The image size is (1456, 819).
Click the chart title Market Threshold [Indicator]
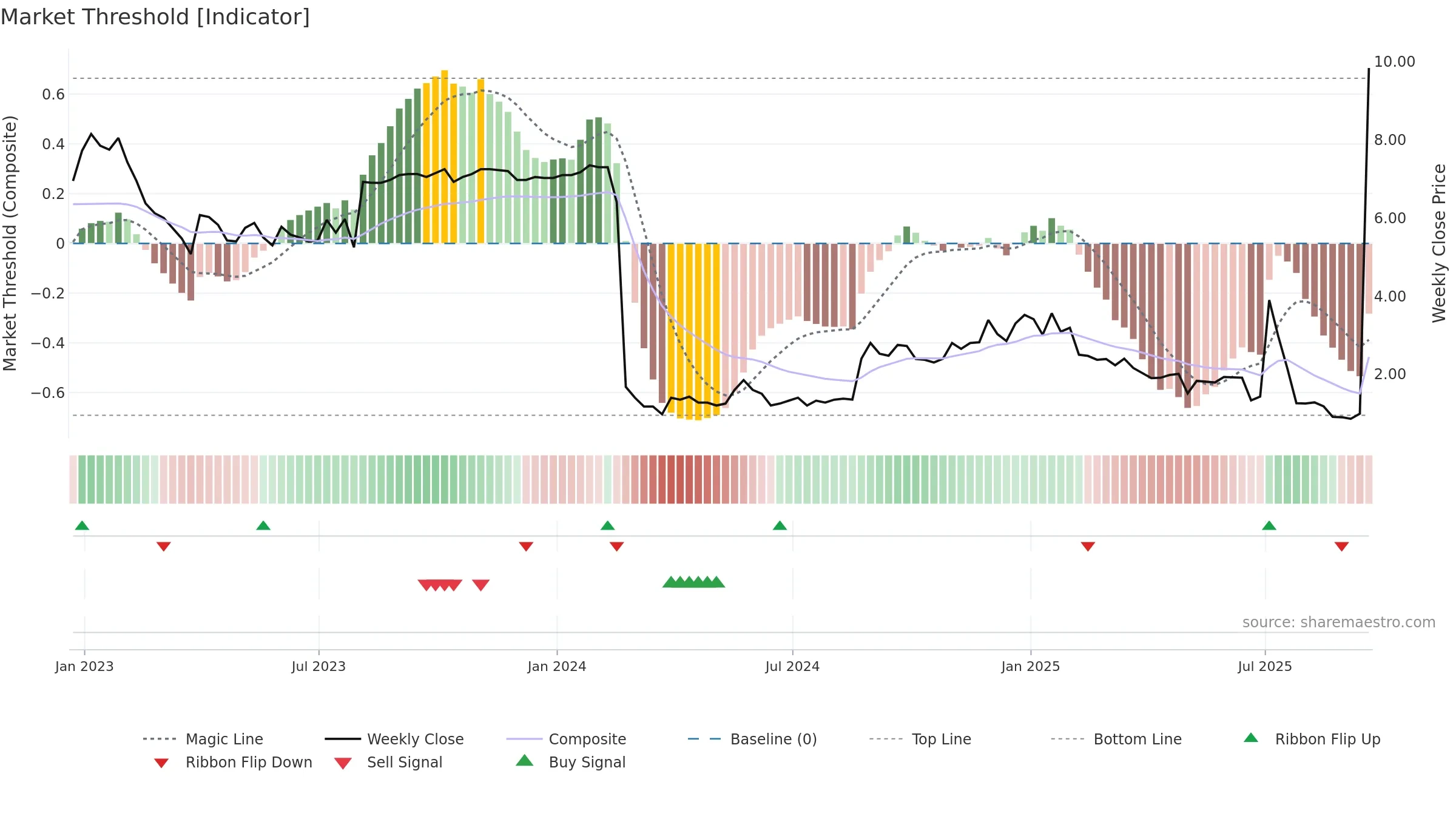click(155, 17)
